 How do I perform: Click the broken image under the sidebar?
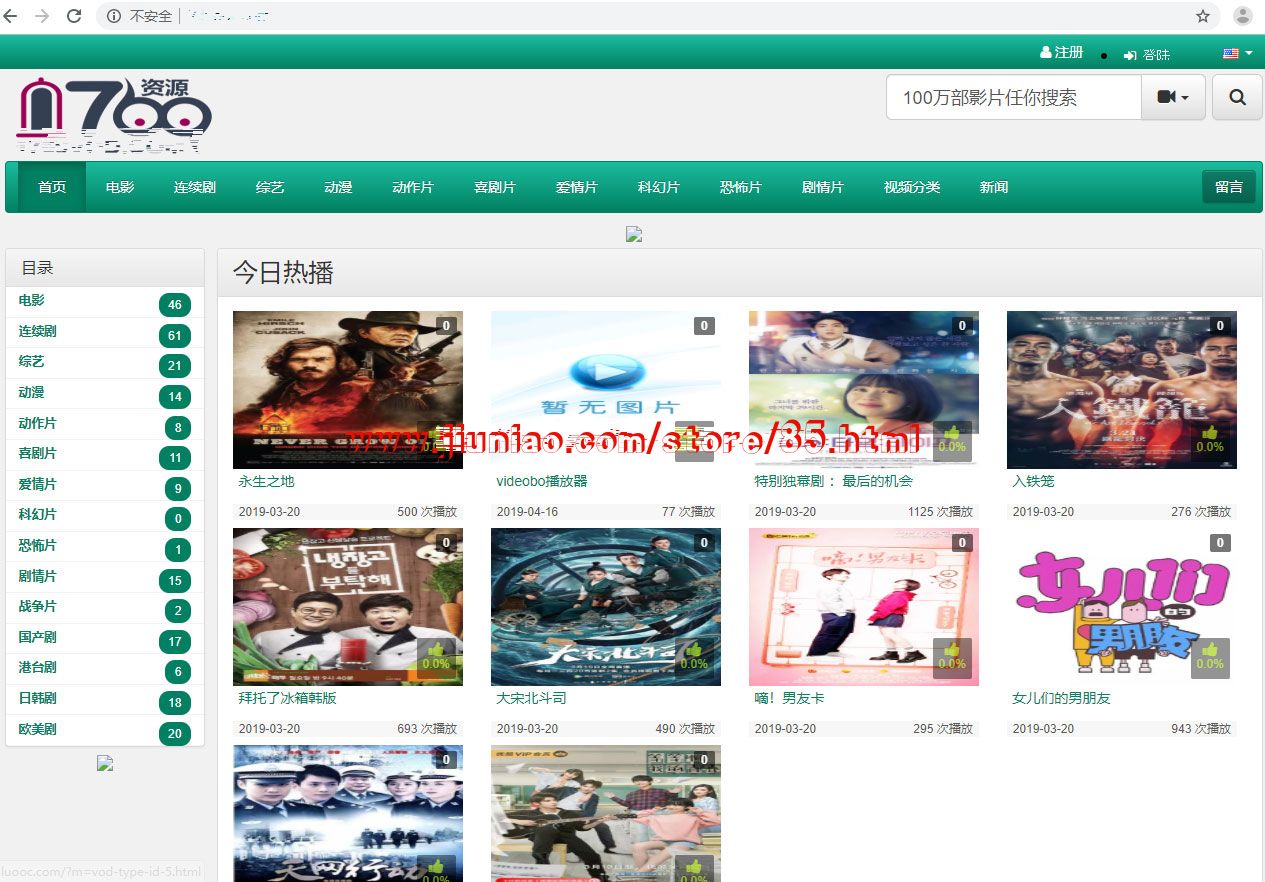[x=105, y=763]
